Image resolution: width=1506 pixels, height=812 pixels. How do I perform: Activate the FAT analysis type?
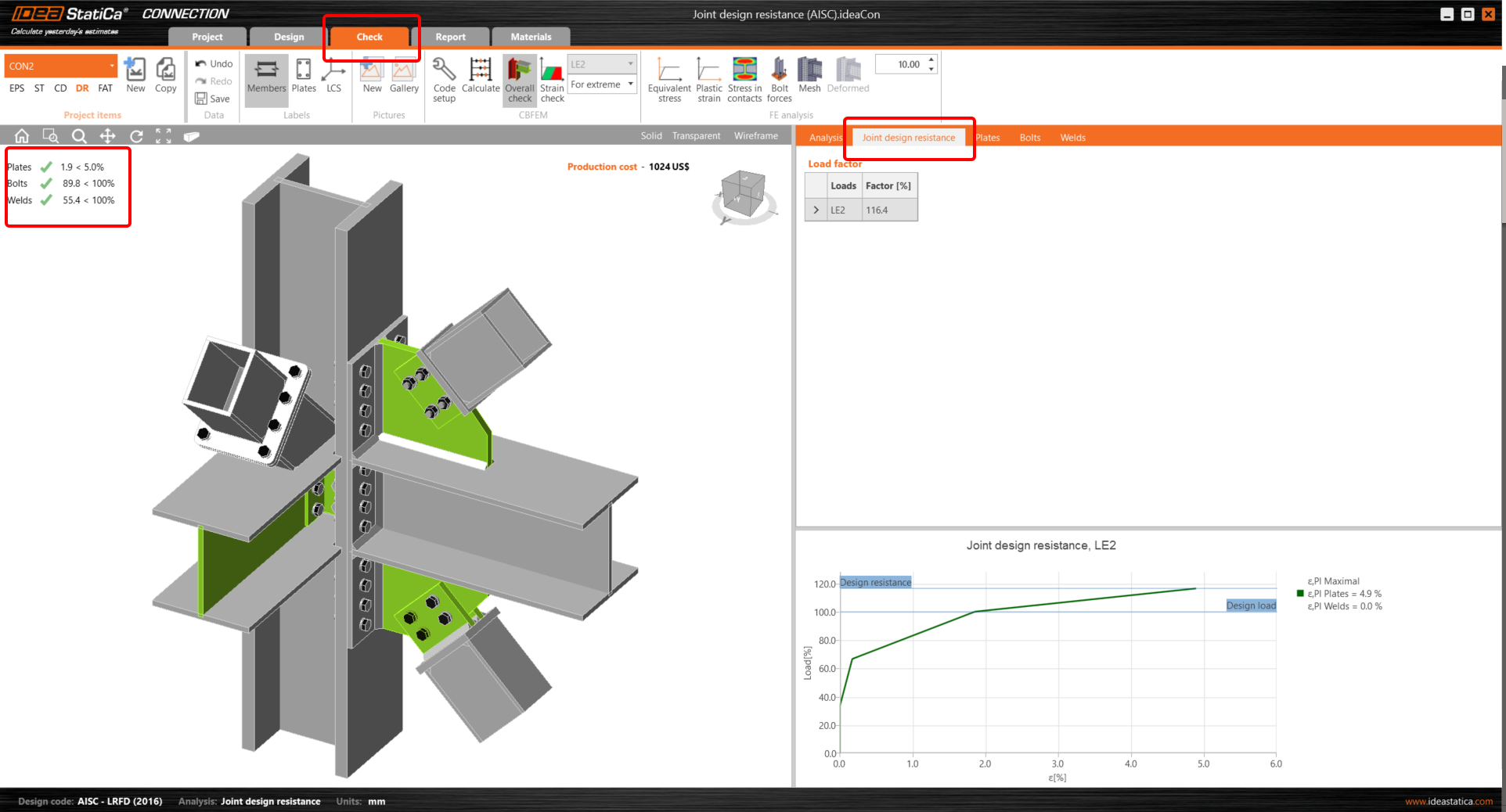[x=104, y=88]
